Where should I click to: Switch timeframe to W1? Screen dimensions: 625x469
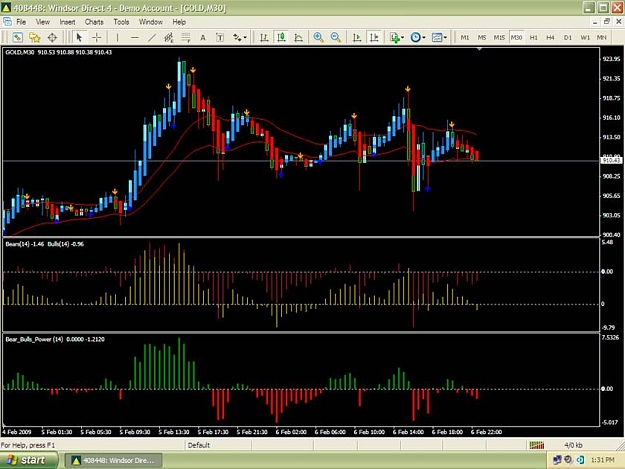[585, 37]
